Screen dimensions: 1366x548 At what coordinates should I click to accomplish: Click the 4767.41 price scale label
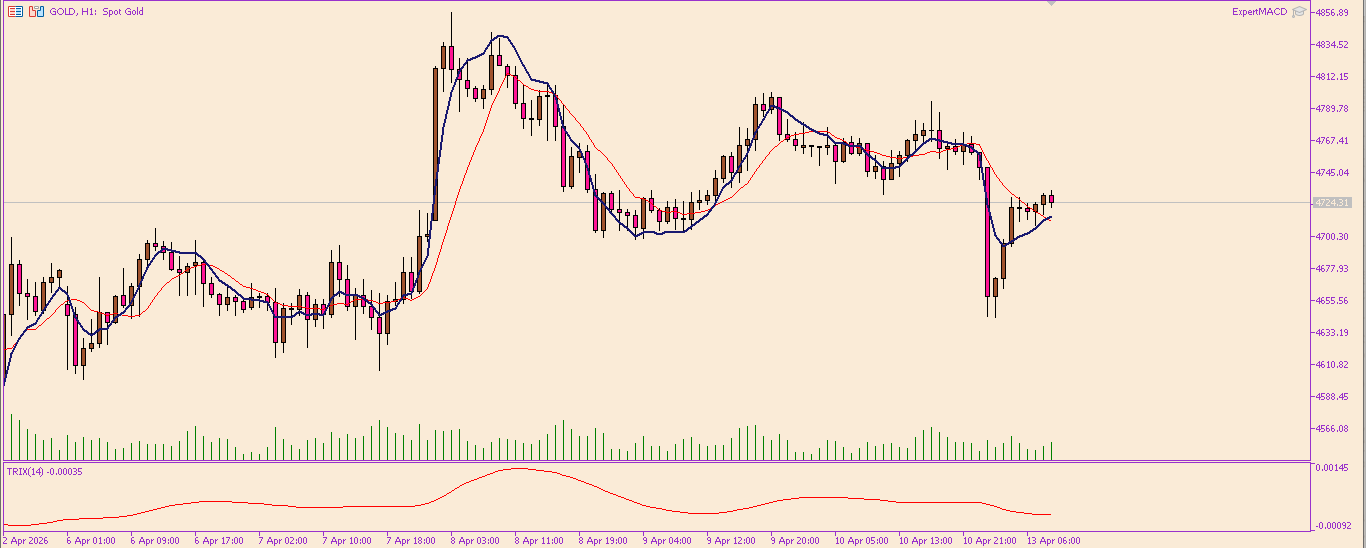1332,141
